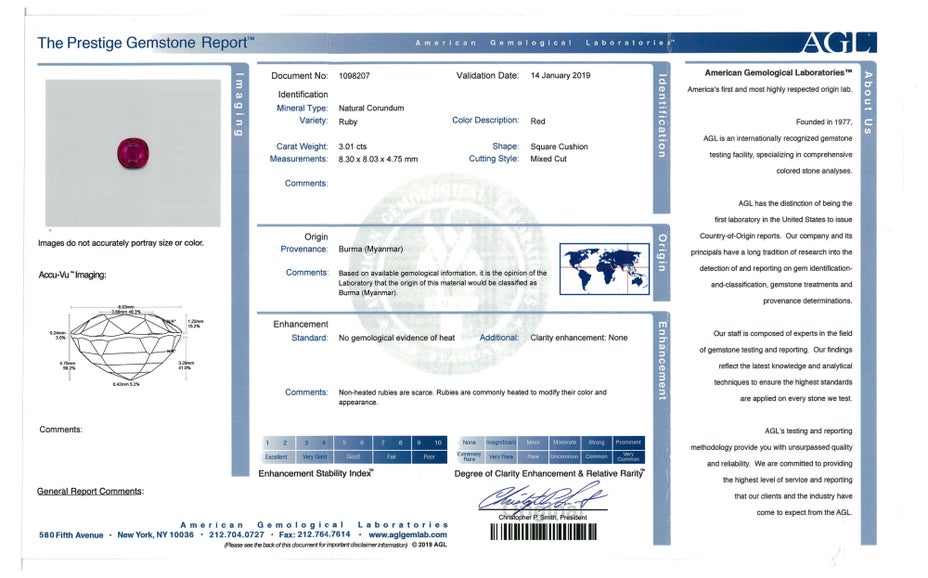This screenshot has width=928, height=578.
Task: Click the Prominent clarity enhancement cell
Action: (628, 442)
